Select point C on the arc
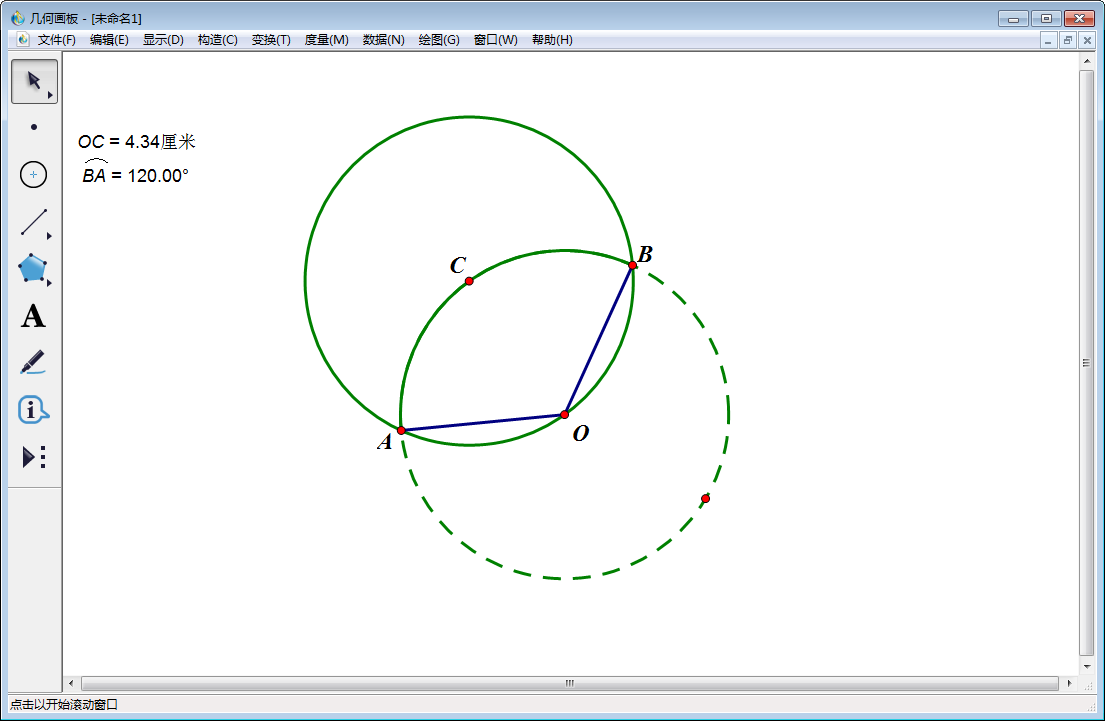 click(469, 281)
